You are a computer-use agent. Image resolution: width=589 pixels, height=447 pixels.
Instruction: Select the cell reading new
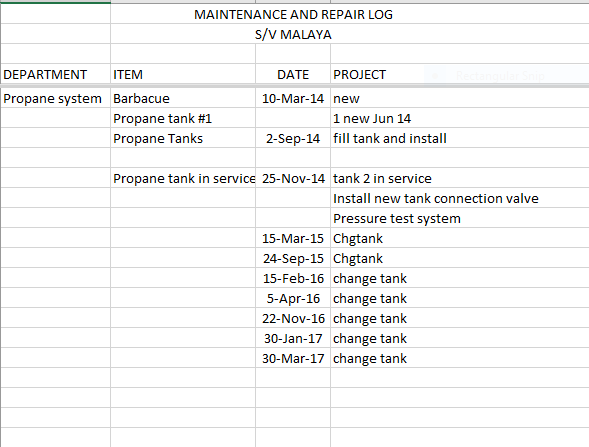(x=460, y=98)
